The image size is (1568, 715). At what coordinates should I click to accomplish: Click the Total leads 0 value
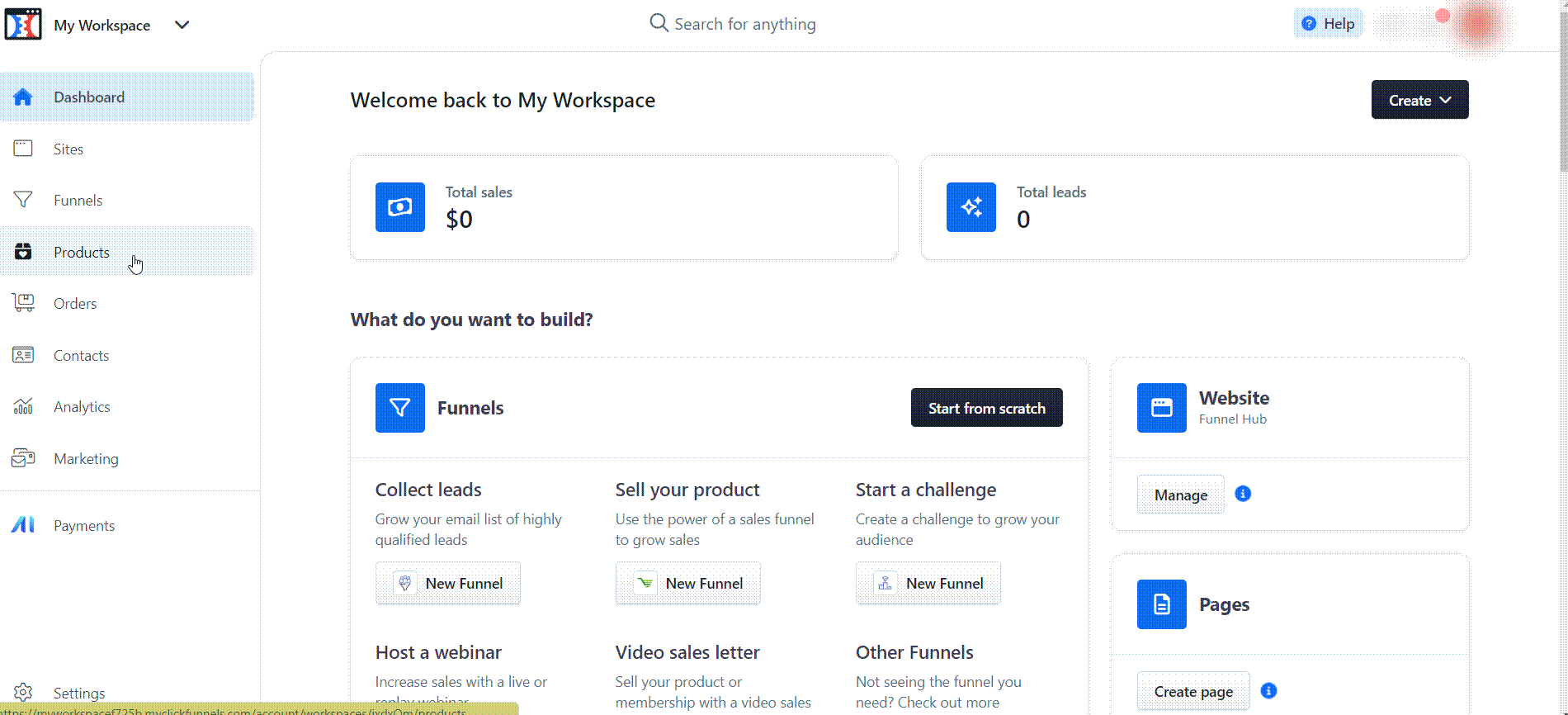click(1023, 220)
